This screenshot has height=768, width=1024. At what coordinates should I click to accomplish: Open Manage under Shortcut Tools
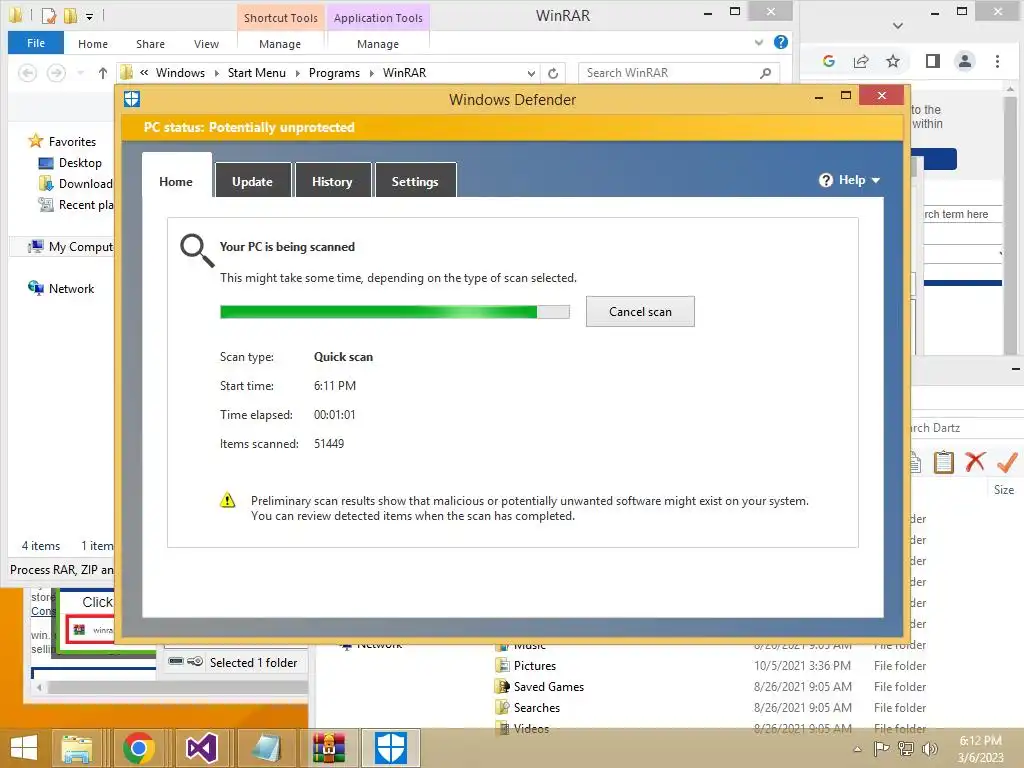[x=280, y=44]
